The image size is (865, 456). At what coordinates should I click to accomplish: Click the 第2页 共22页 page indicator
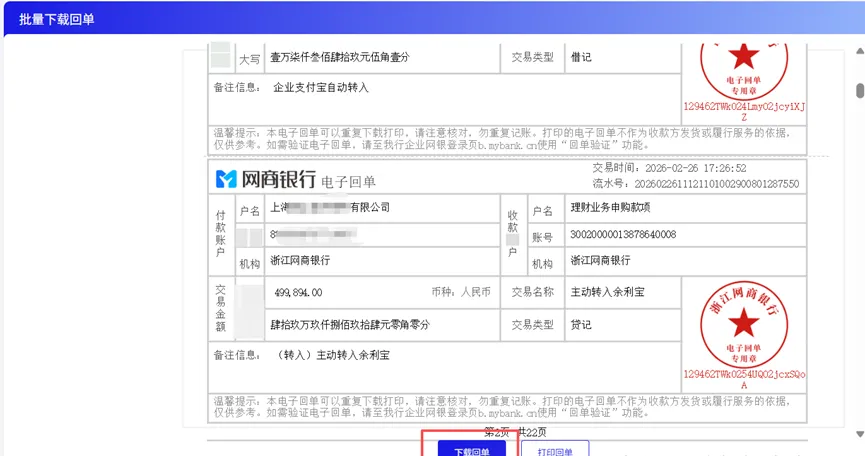click(x=515, y=432)
